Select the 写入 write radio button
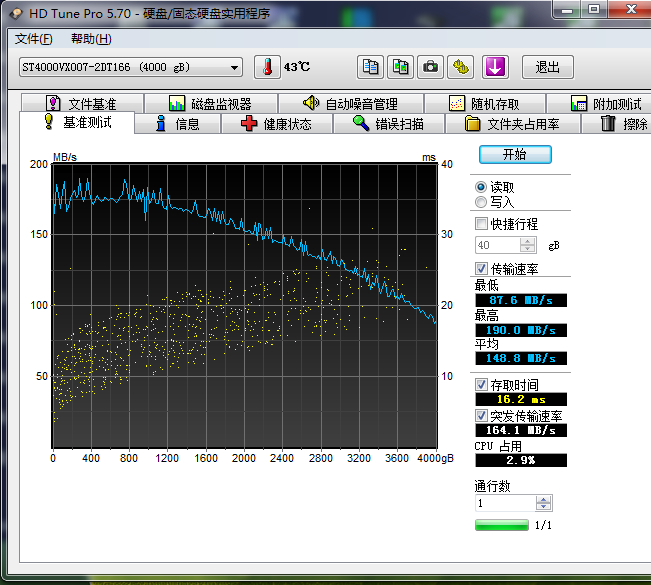 pyautogui.click(x=481, y=202)
